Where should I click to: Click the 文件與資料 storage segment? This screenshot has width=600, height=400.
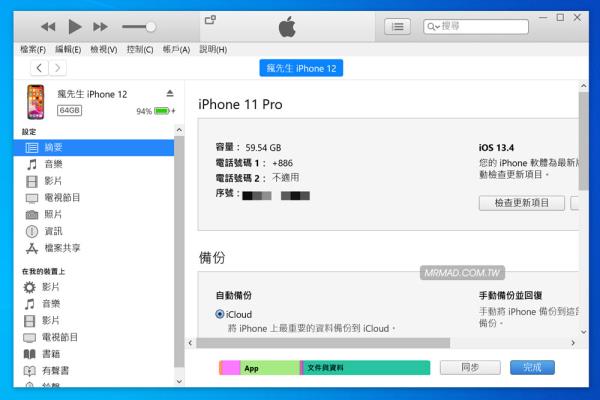(x=367, y=368)
